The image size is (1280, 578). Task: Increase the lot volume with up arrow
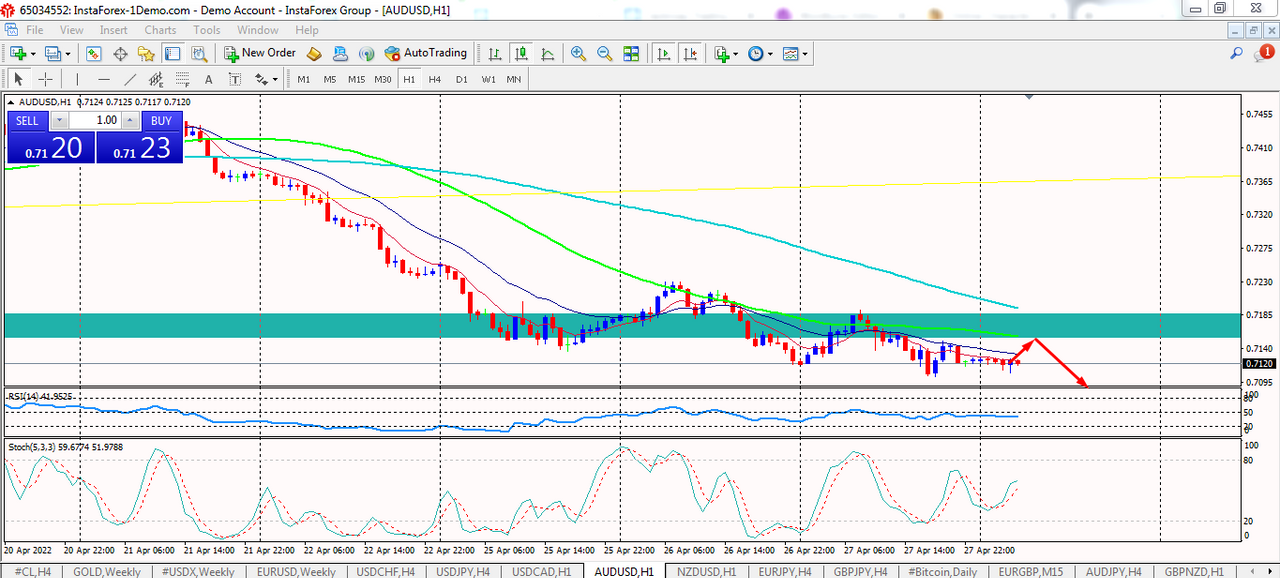(132, 121)
